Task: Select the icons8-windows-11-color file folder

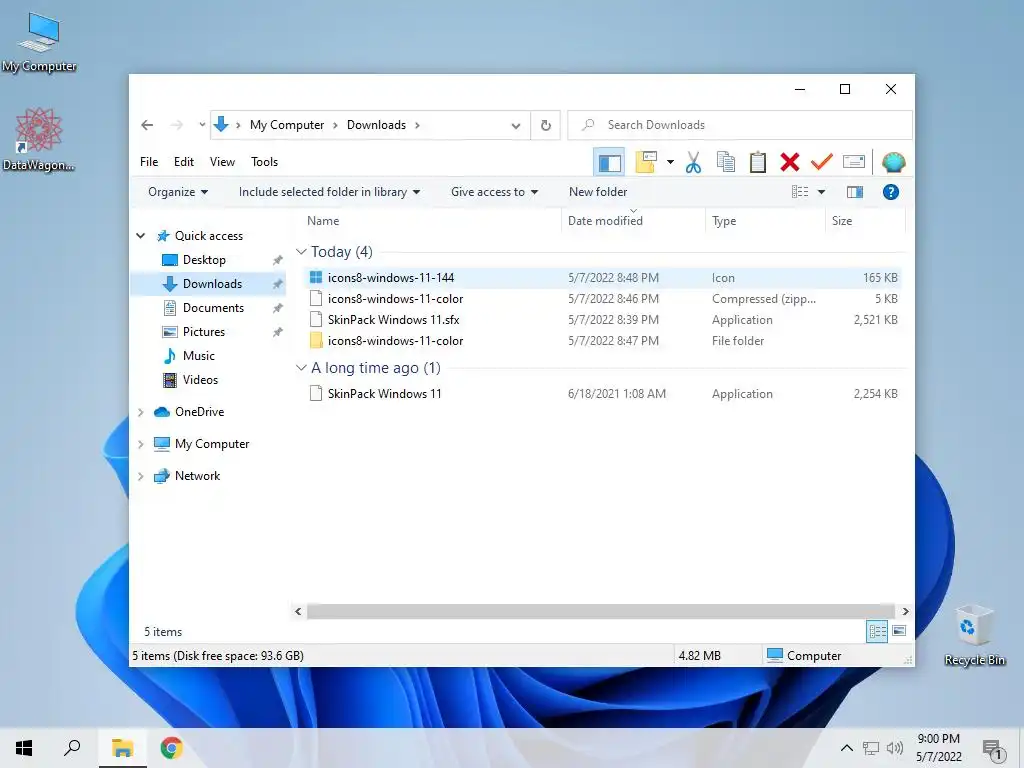Action: pos(603,340)
